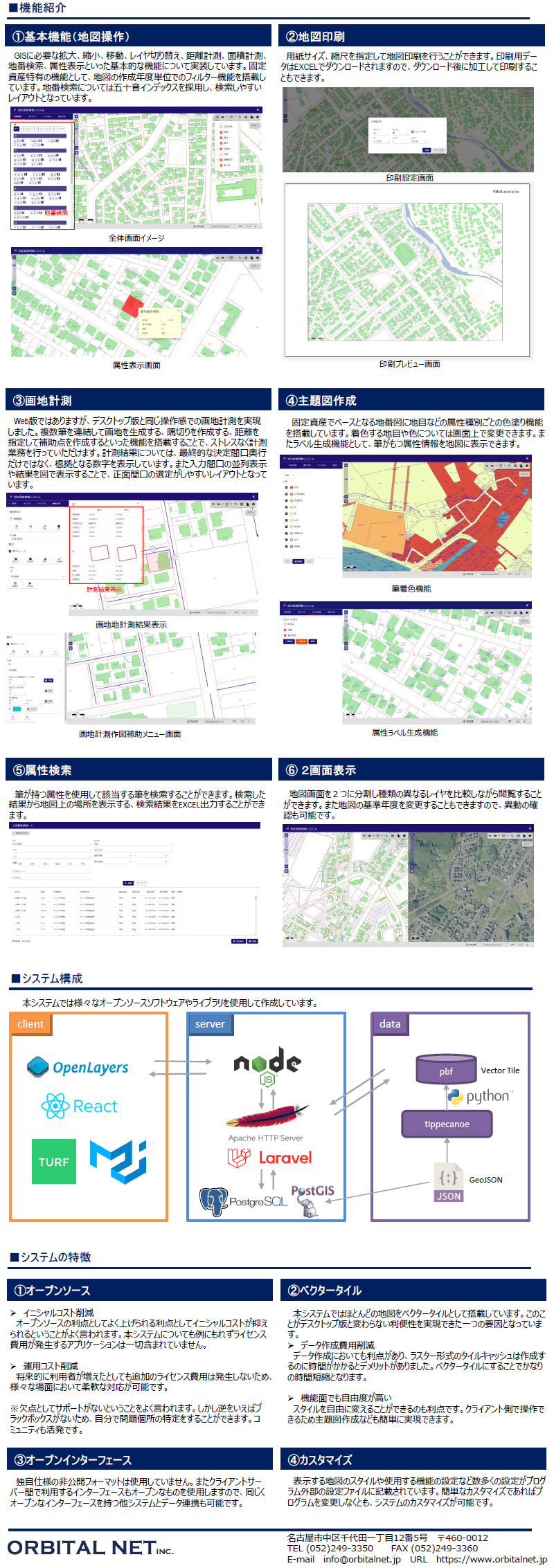Click the purple tippecanoe box
Screen dimensions: 554x1568
tap(447, 1124)
